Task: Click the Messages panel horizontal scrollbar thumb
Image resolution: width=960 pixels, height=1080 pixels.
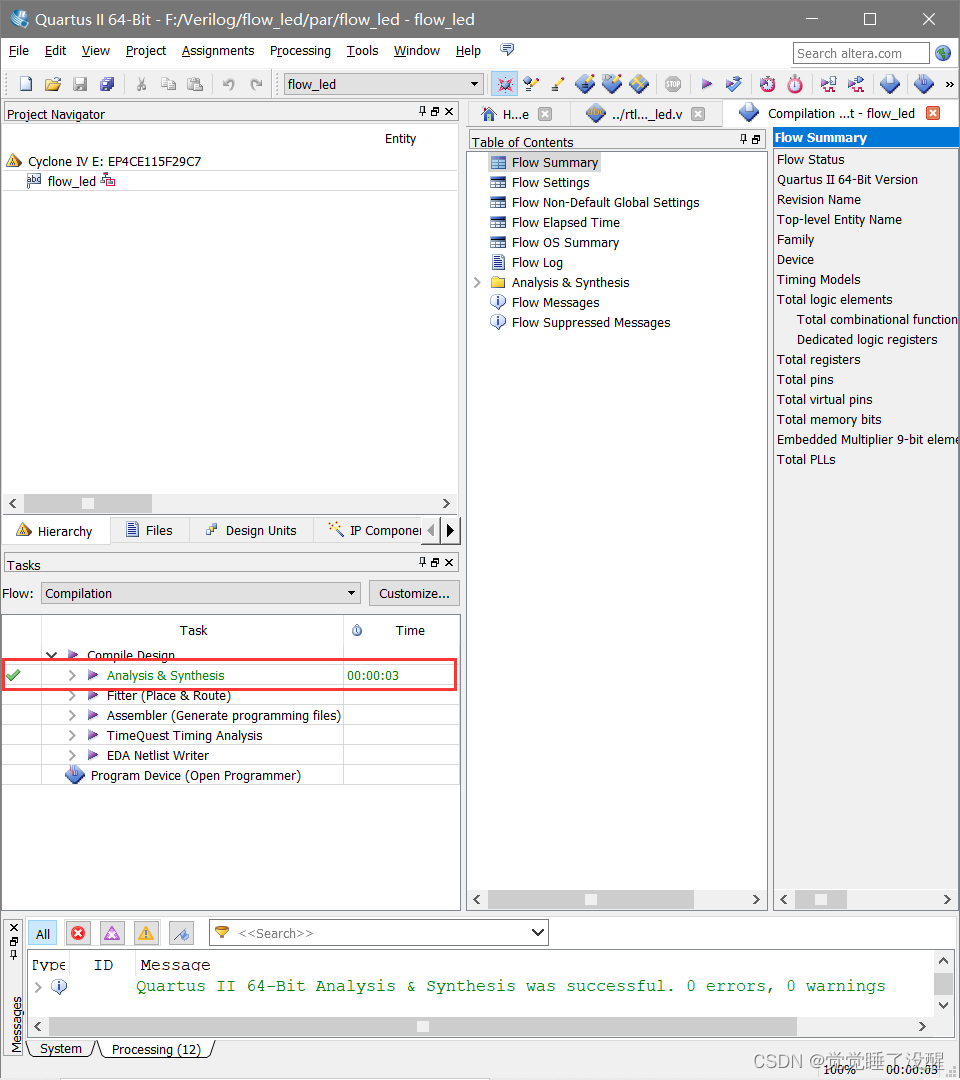Action: (422, 1026)
